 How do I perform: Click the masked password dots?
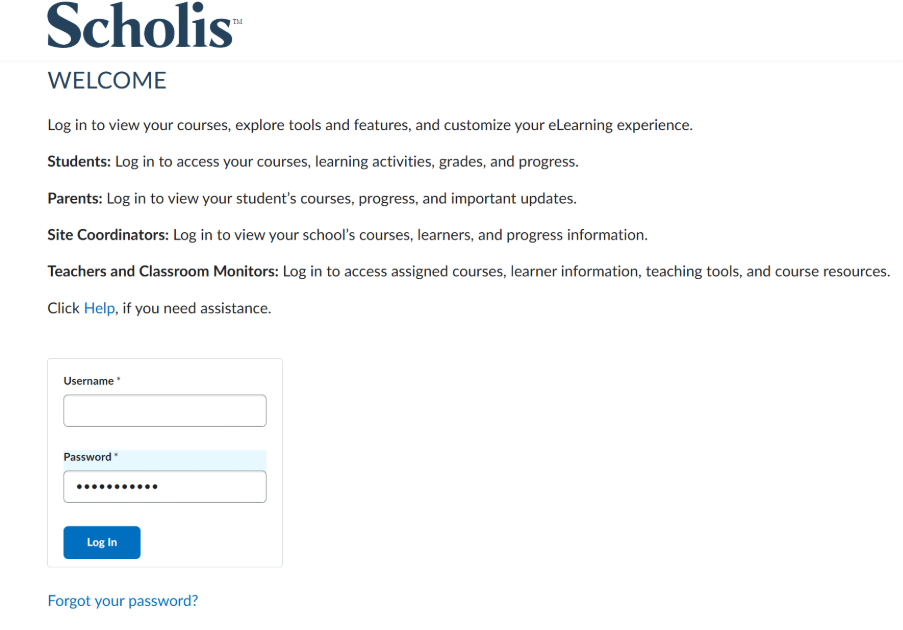(117, 487)
